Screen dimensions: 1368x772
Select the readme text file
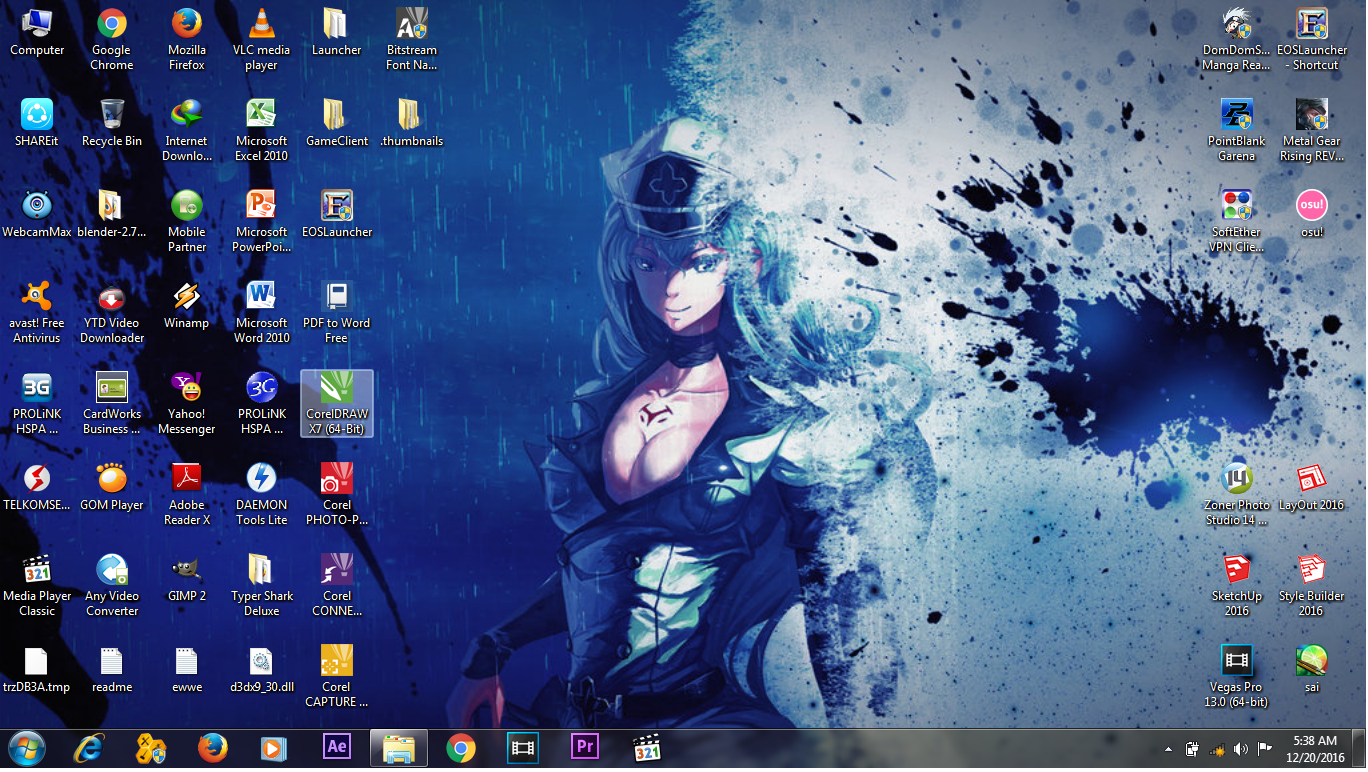(x=112, y=669)
